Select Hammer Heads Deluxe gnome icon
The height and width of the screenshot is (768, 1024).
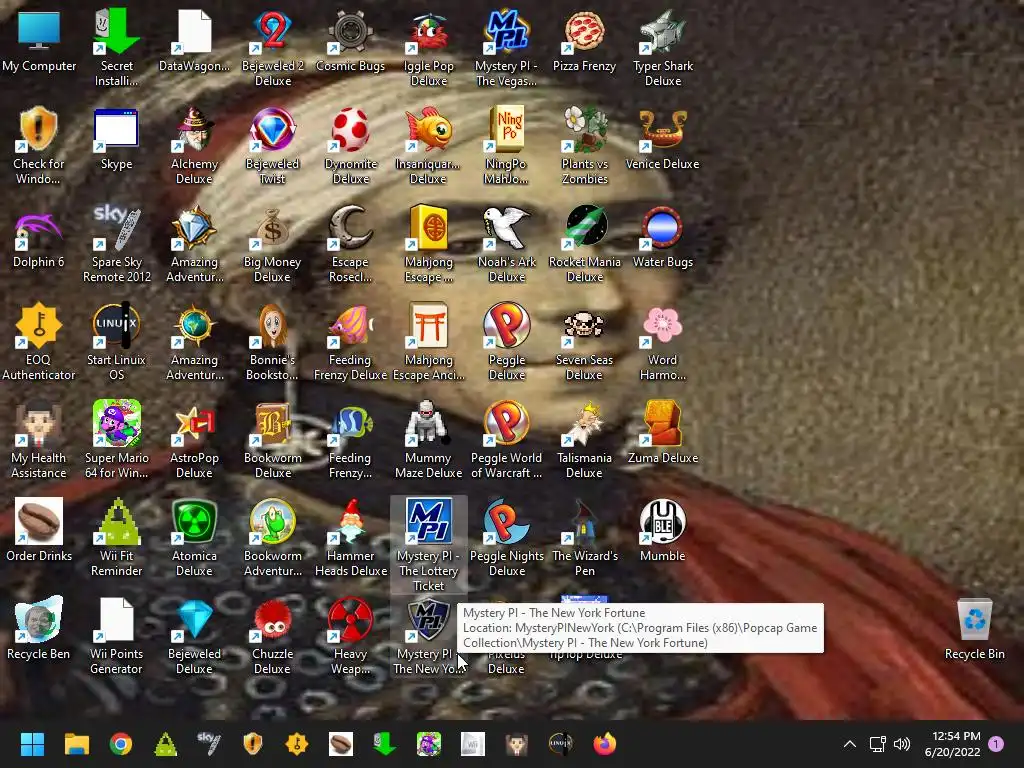click(x=351, y=537)
